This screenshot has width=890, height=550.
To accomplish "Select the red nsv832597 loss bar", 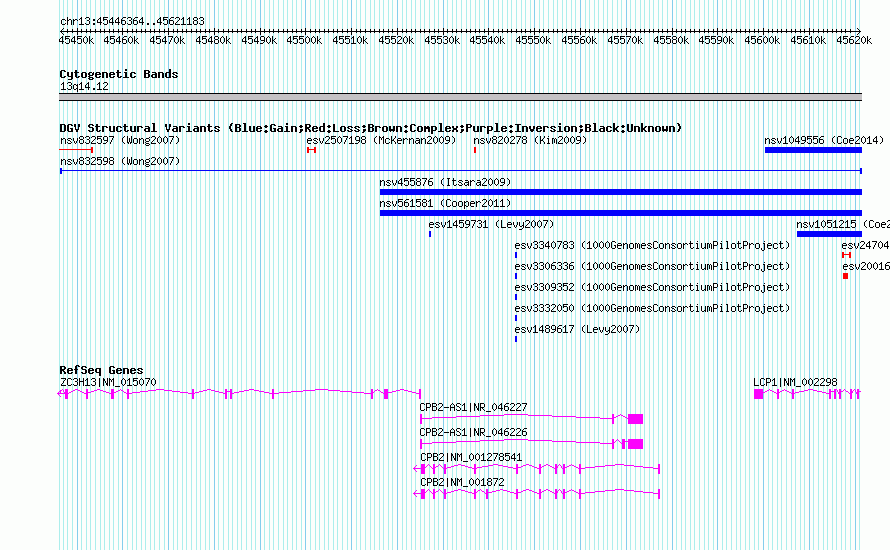I will pyautogui.click(x=76, y=150).
